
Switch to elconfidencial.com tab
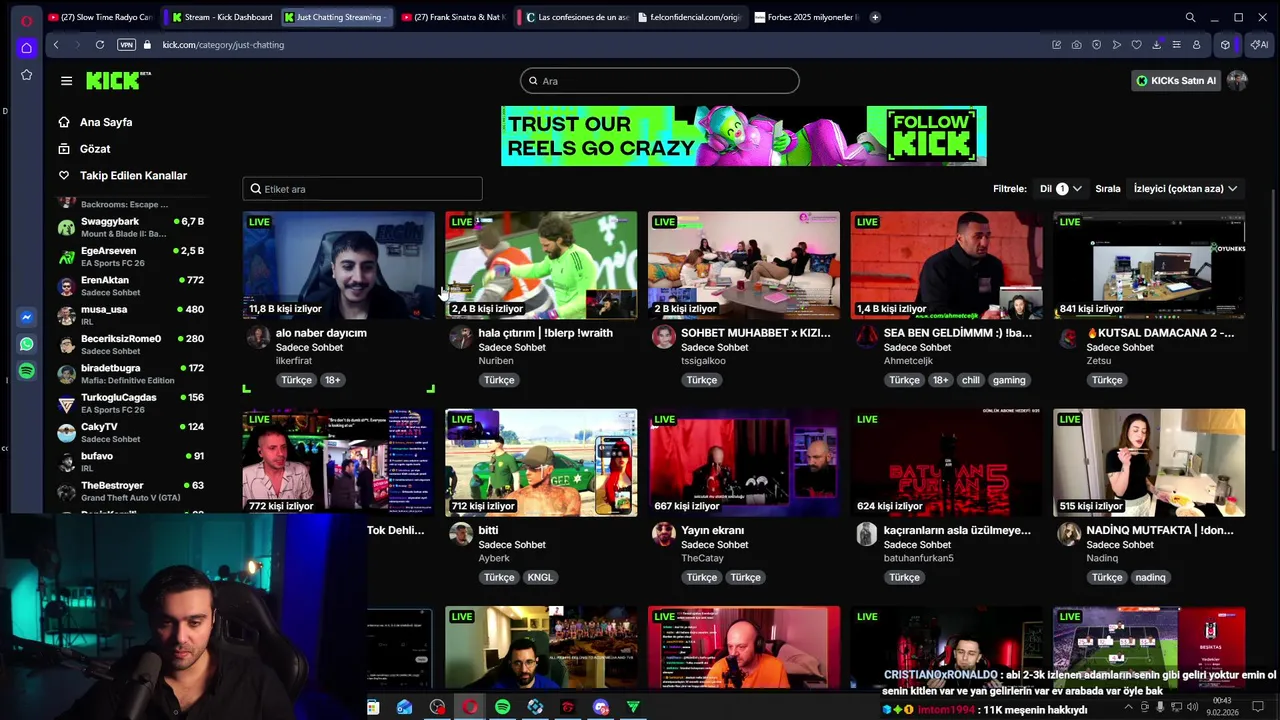pos(691,17)
